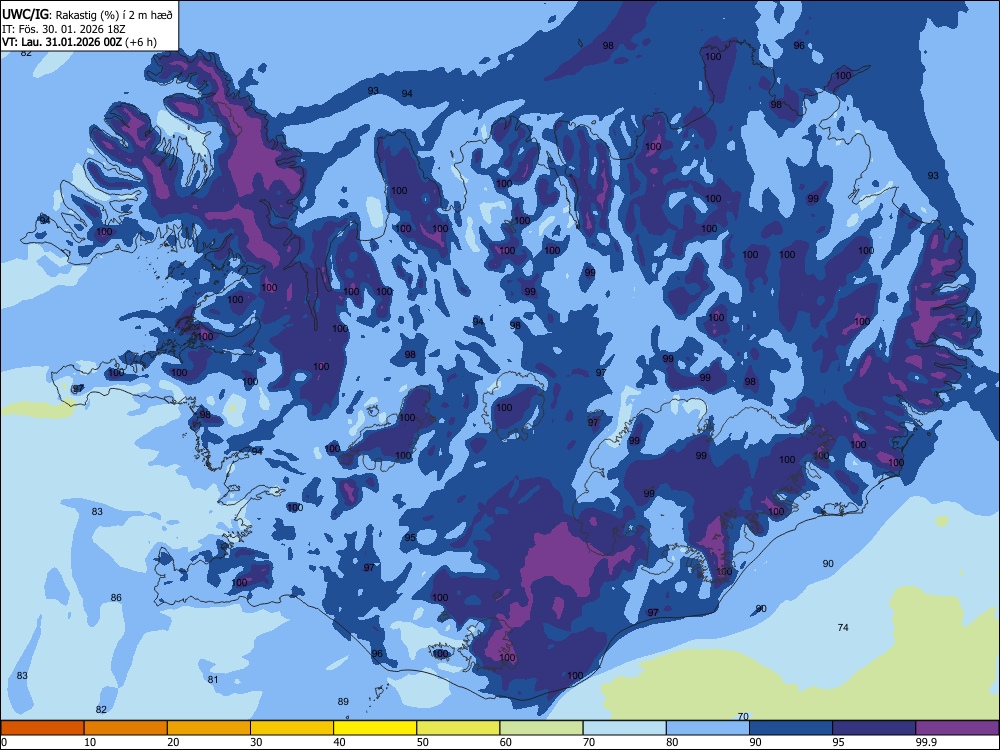The height and width of the screenshot is (750, 1000).
Task: Click the title 'UWC/IG: Rakastig (%) í 2 m hæð'
Action: (x=87, y=15)
